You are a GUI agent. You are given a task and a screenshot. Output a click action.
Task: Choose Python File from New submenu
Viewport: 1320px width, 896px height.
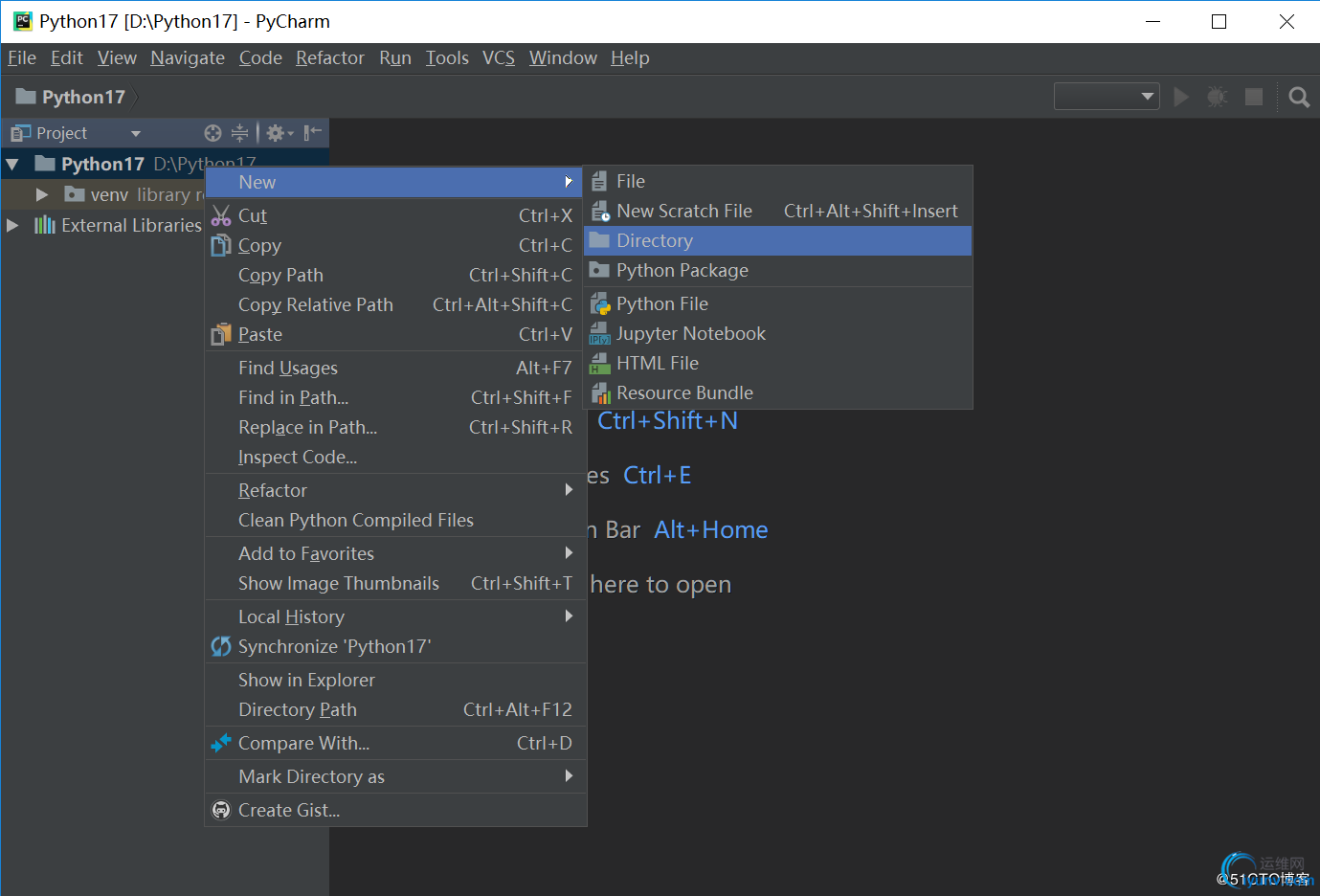661,304
